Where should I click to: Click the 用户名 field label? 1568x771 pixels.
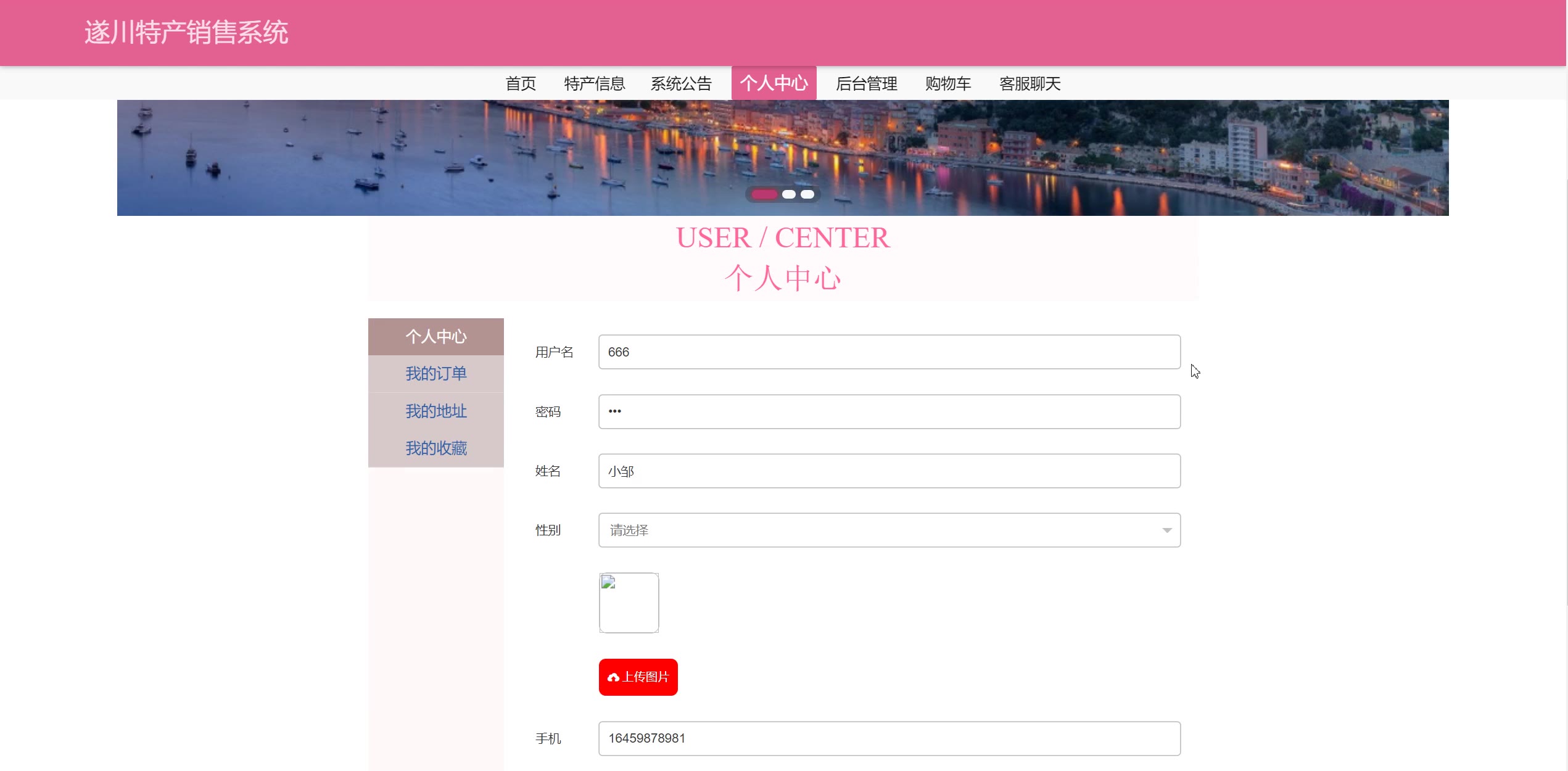(554, 352)
